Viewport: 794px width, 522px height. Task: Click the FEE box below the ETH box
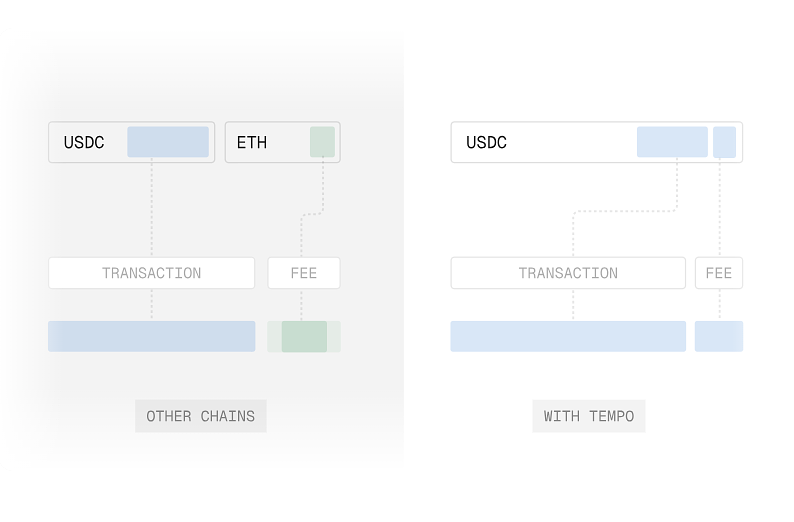coord(304,273)
